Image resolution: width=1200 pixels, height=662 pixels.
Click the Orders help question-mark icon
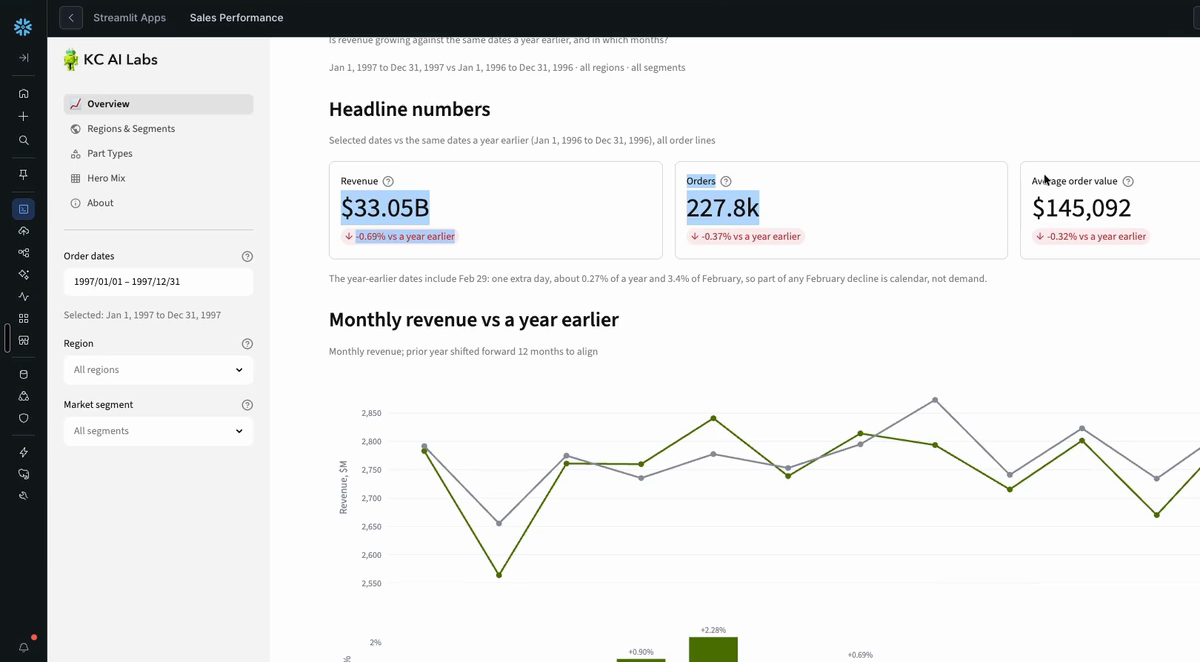[x=726, y=181]
